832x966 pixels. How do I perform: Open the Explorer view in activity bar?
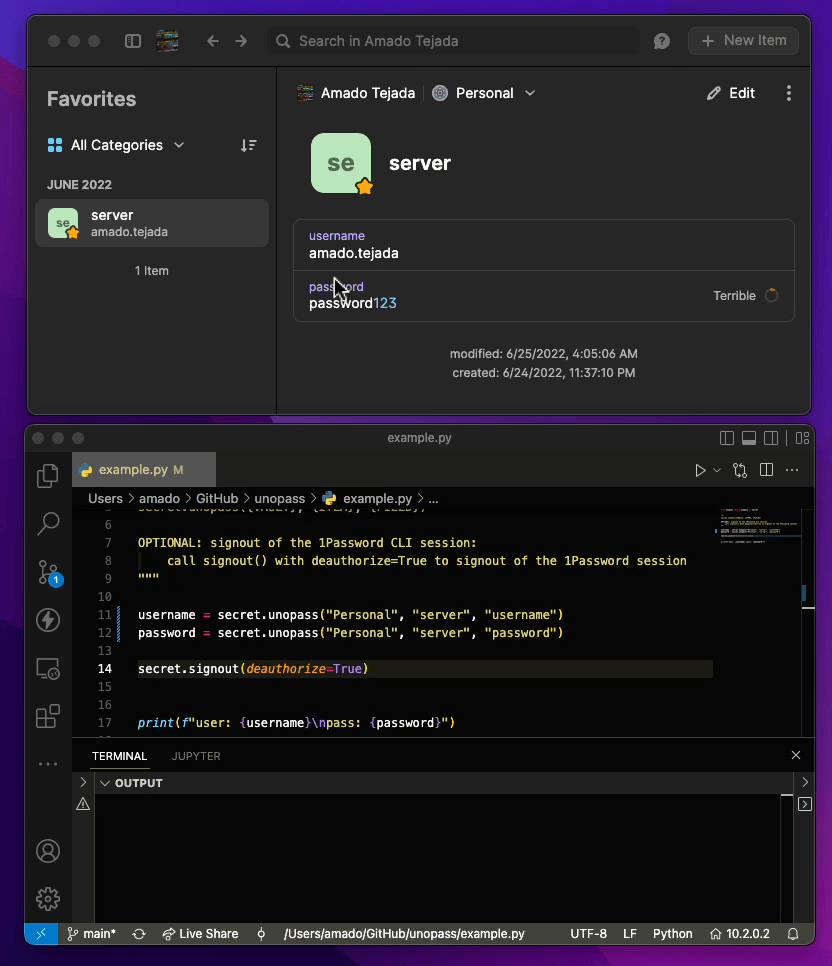(47, 476)
